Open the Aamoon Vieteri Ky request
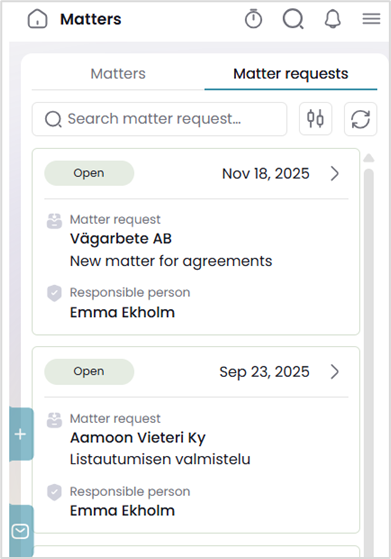This screenshot has width=391, height=559. tap(138, 437)
